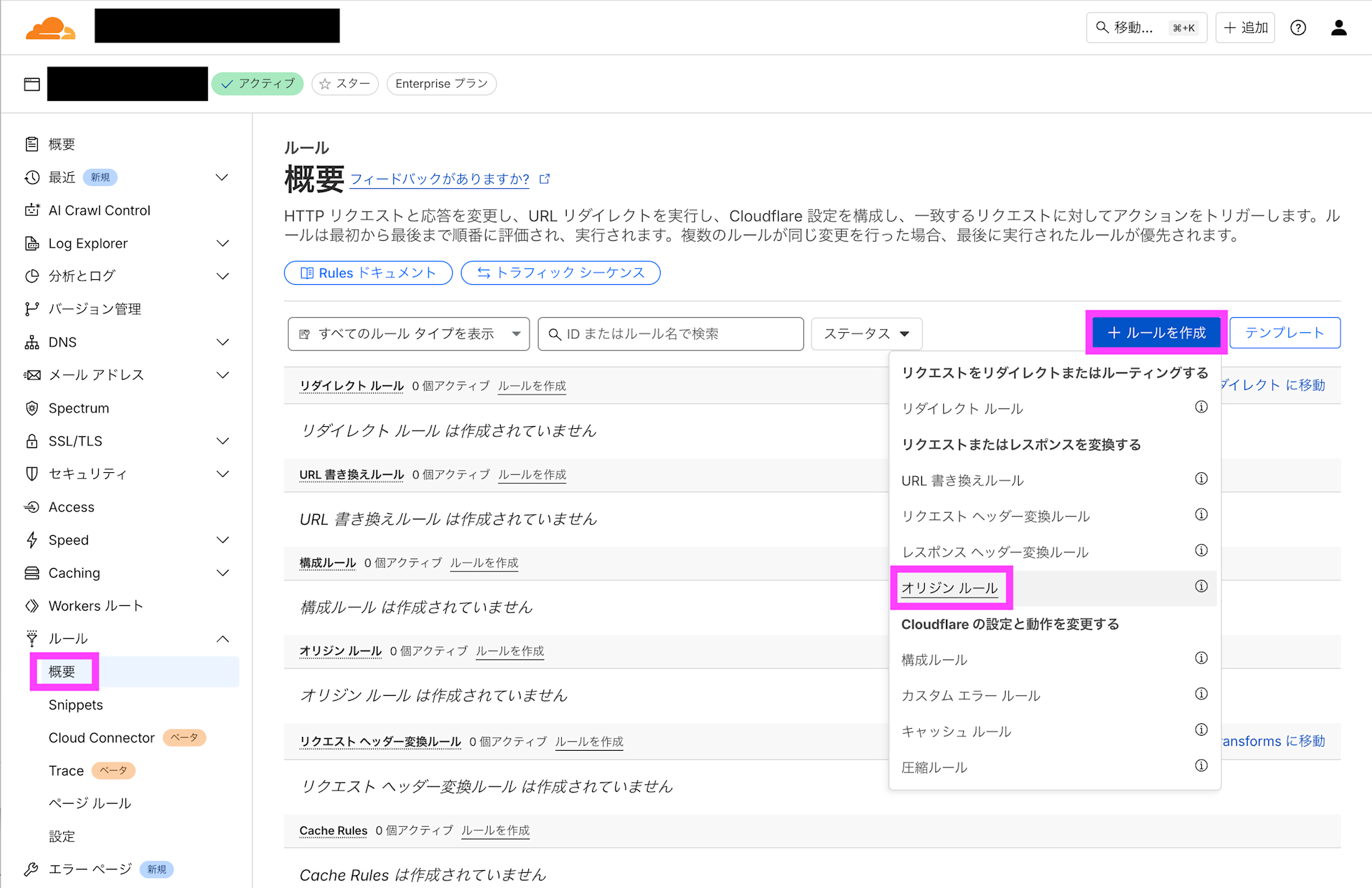
Task: Open DNS via its sidebar icon
Action: (32, 342)
